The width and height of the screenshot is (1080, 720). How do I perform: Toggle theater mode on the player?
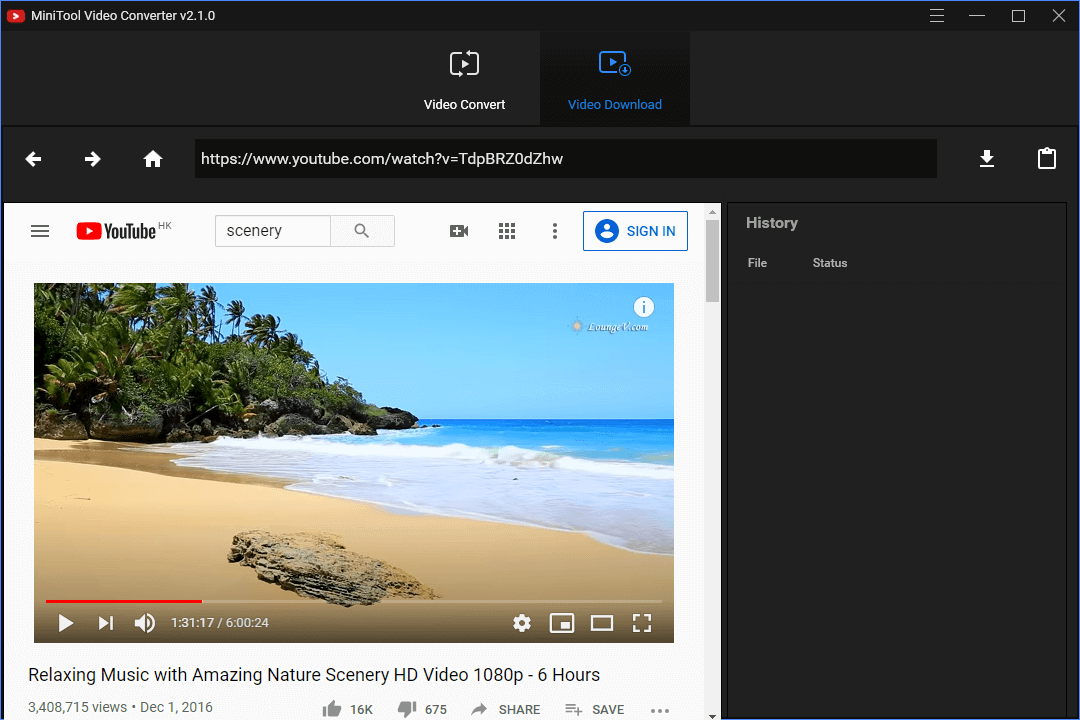602,622
